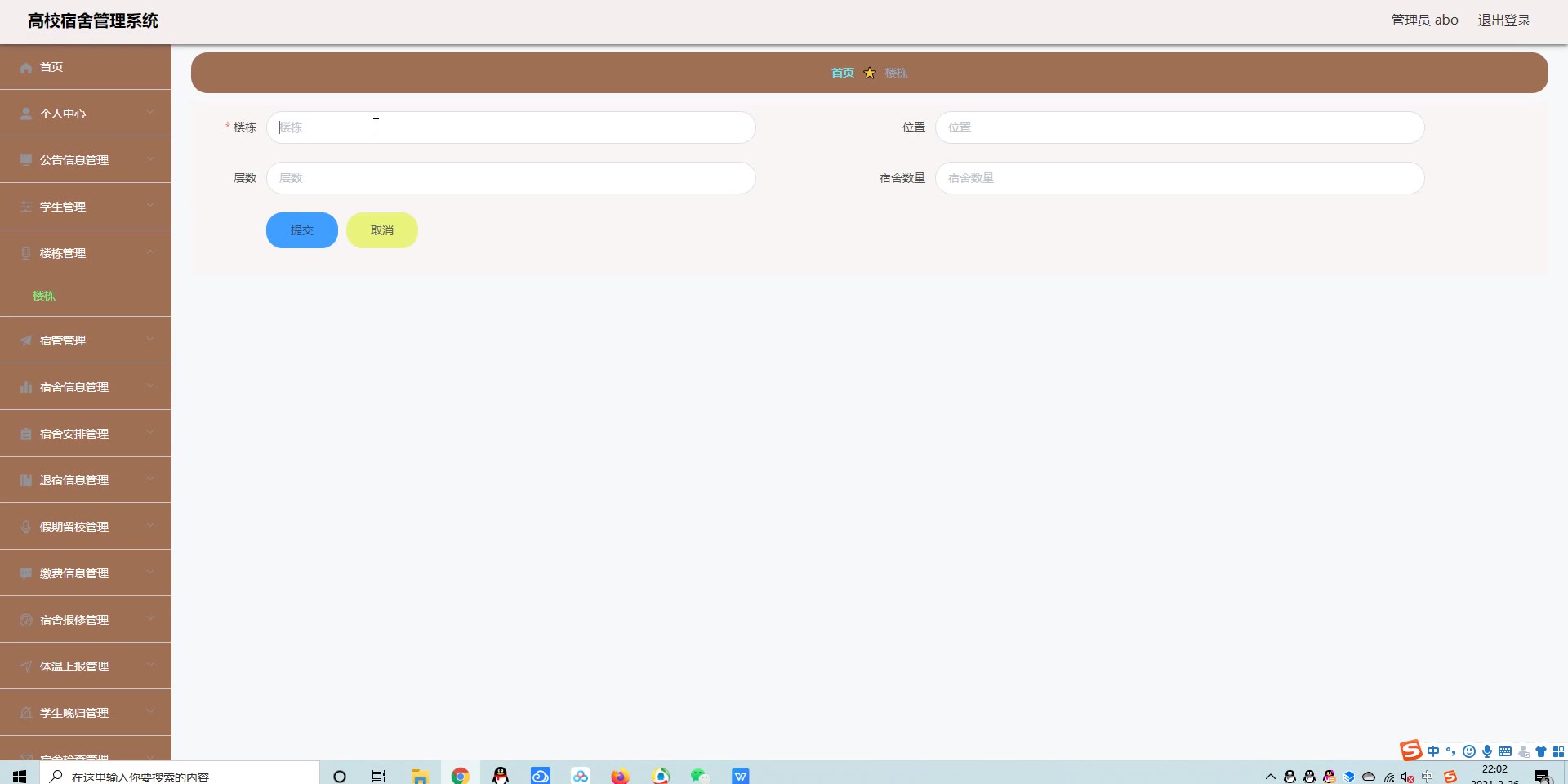Expand the 学生管理 menu arrow
This screenshot has height=784, width=1568.
150,206
